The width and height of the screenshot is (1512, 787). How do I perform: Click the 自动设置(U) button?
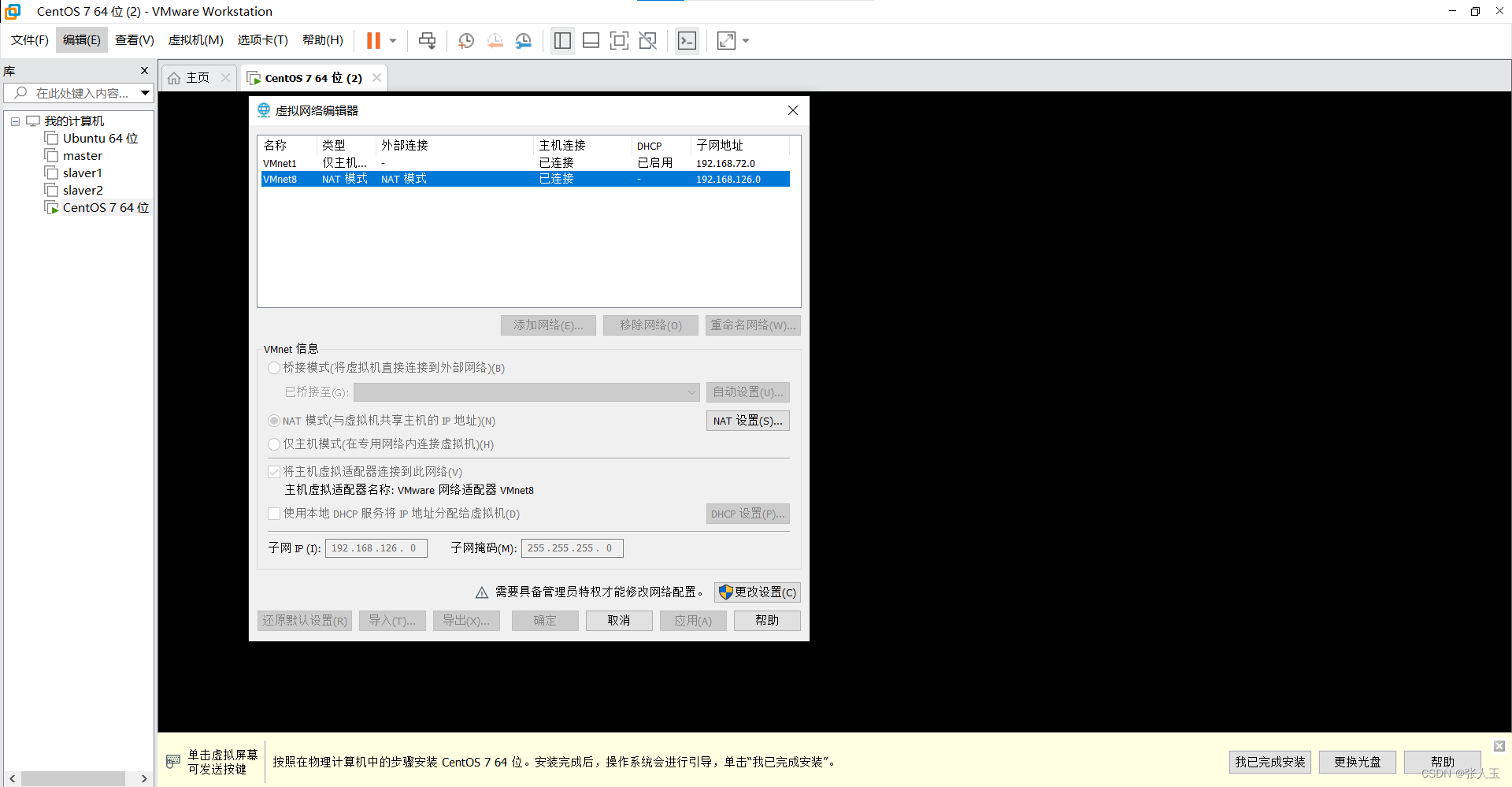(x=748, y=392)
